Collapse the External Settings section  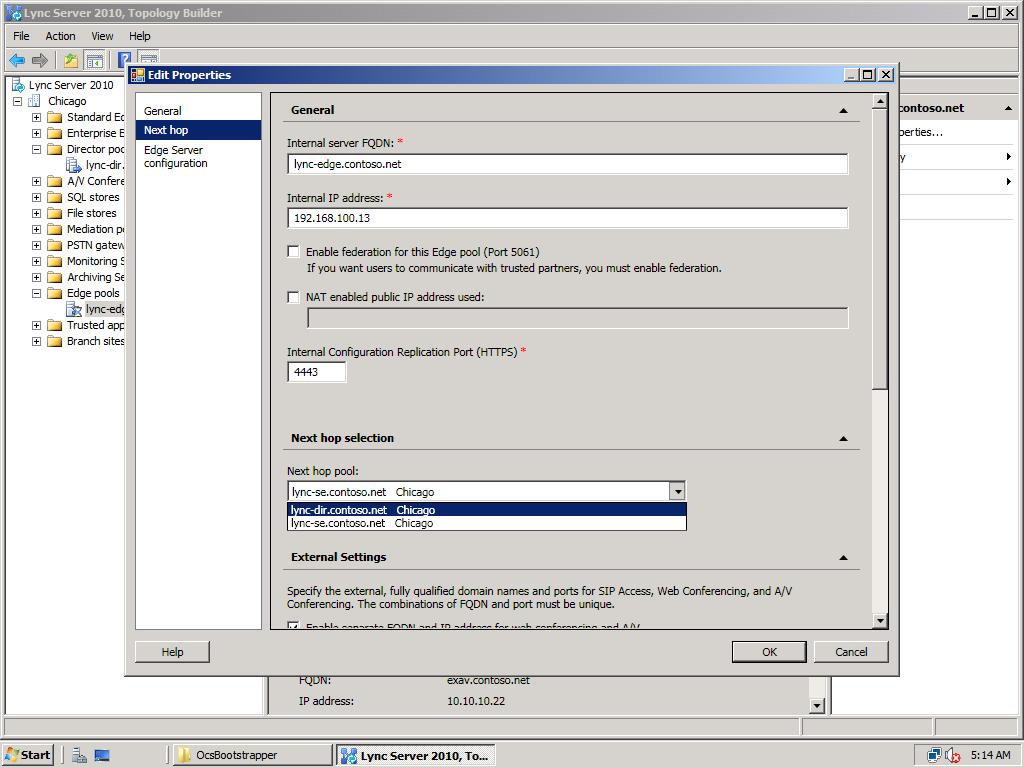point(843,557)
